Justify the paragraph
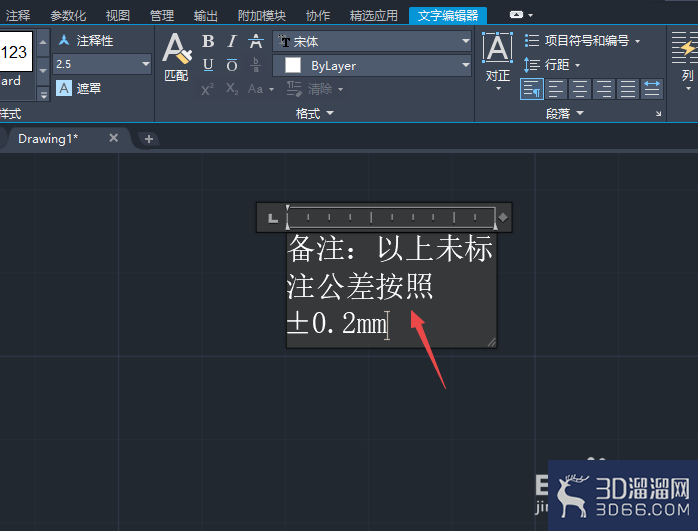Screen dimensions: 698x531 tap(628, 89)
